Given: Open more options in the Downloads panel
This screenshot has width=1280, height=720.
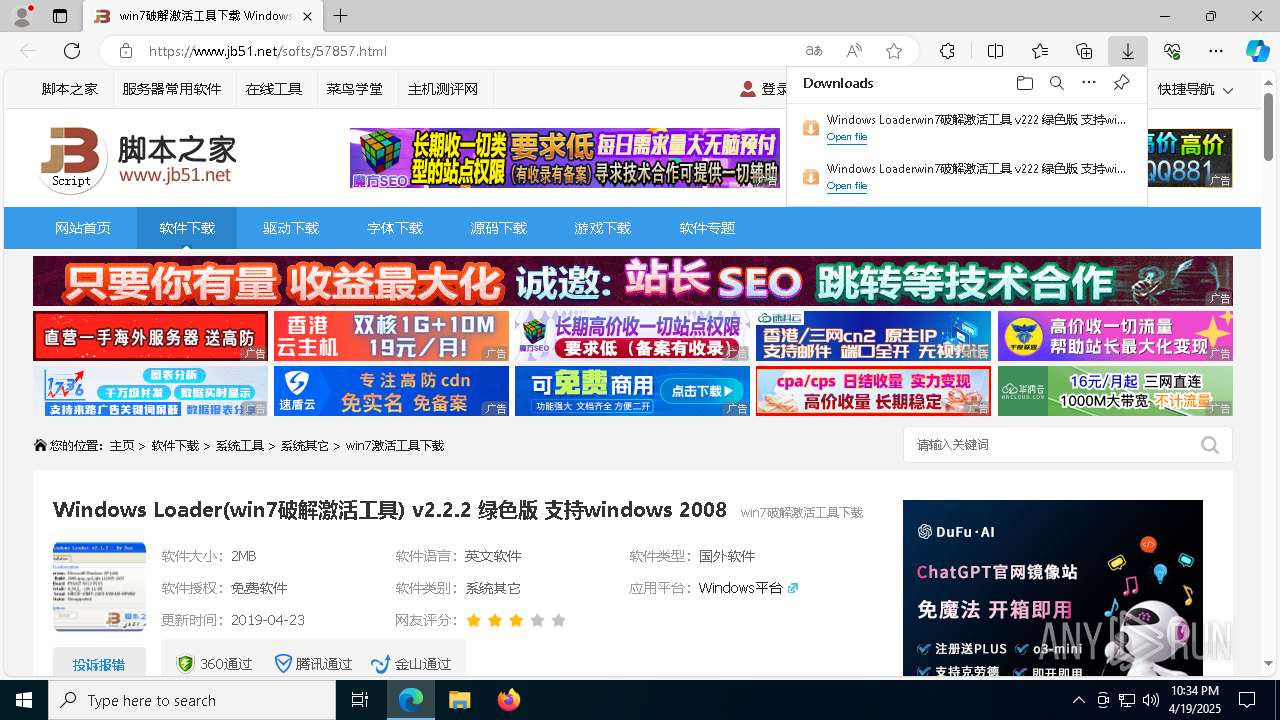Looking at the screenshot, I should click(x=1089, y=83).
